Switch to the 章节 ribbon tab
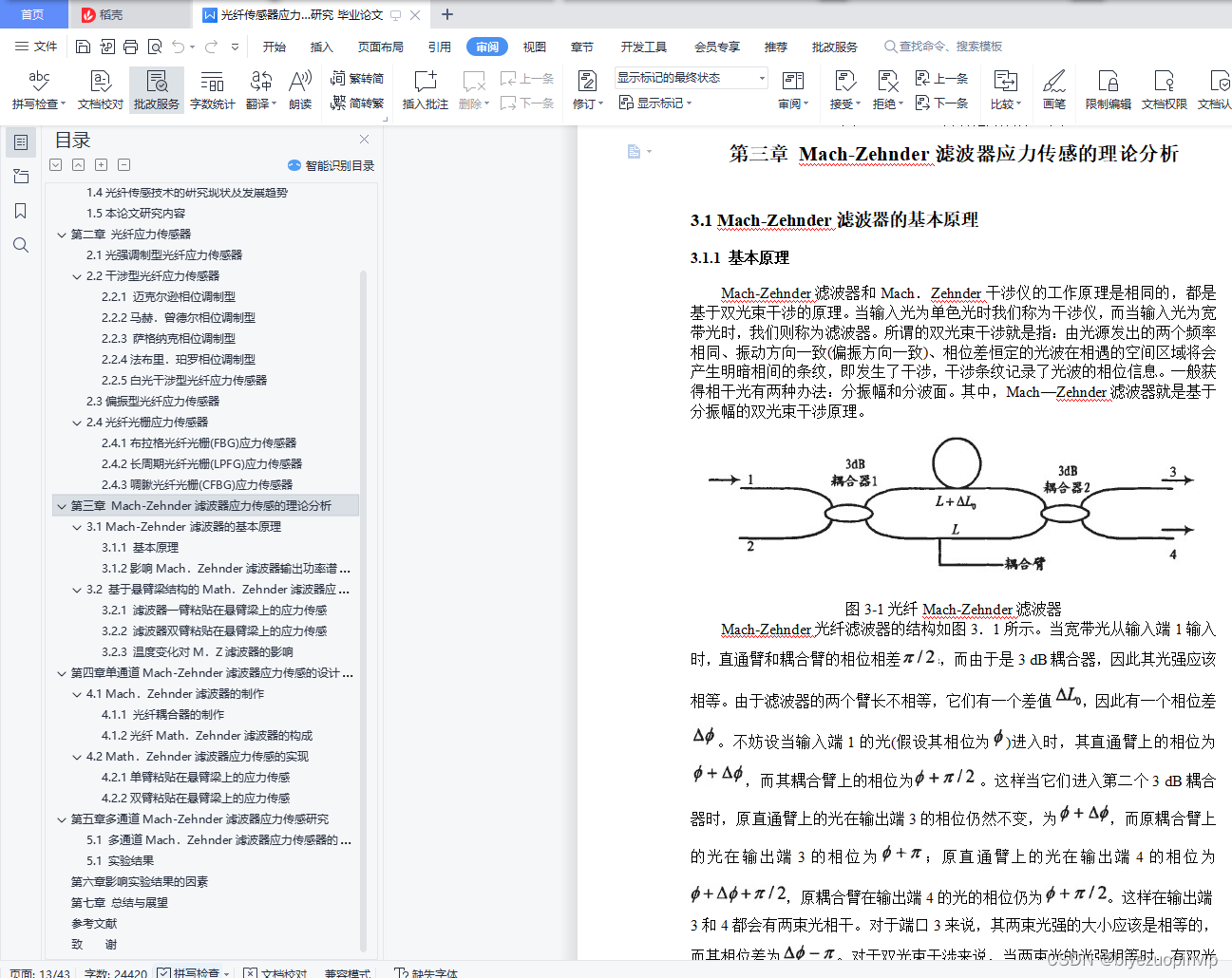The width and height of the screenshot is (1232, 978). click(x=581, y=47)
